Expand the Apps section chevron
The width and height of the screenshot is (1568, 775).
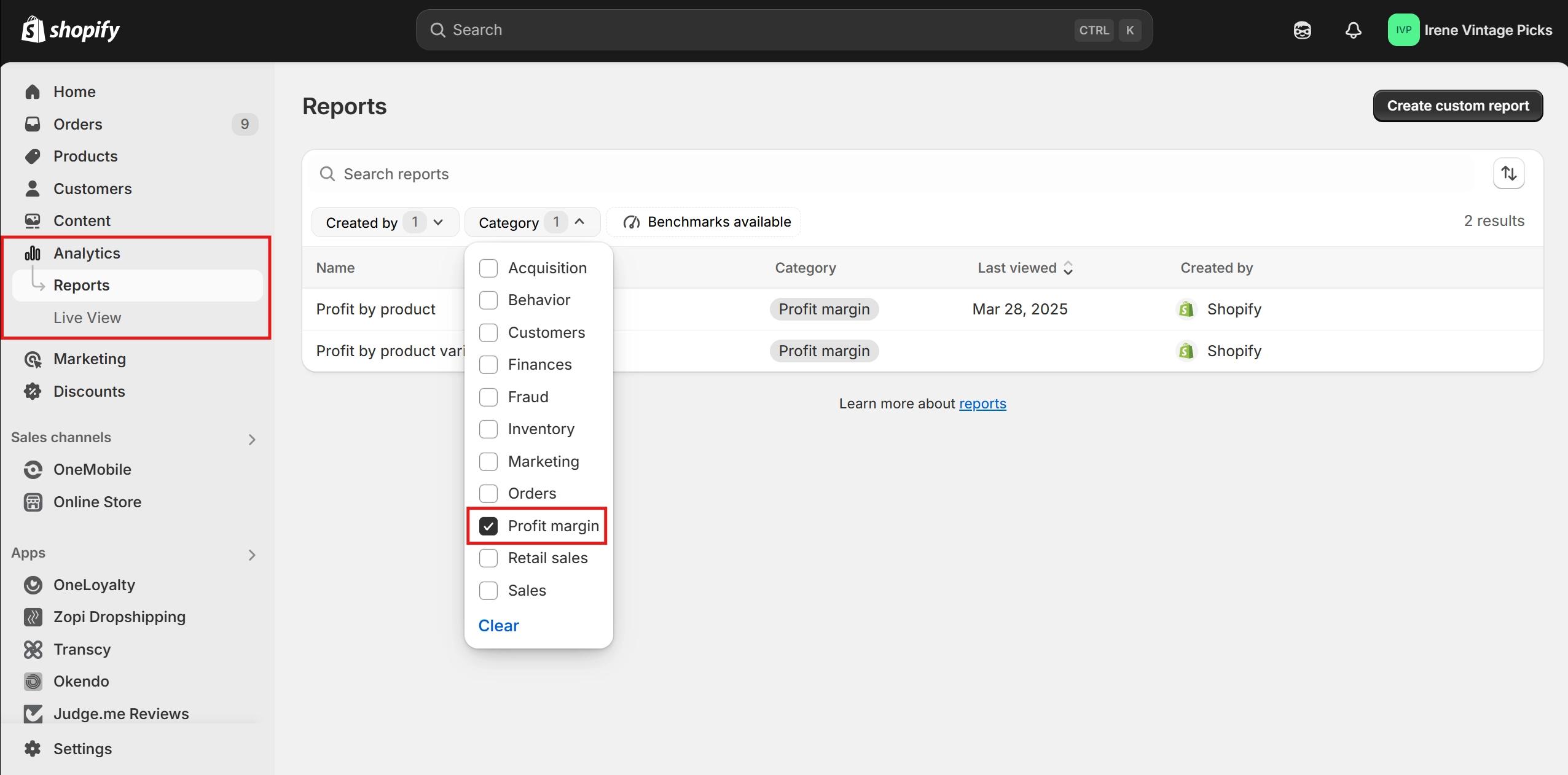pyautogui.click(x=252, y=555)
